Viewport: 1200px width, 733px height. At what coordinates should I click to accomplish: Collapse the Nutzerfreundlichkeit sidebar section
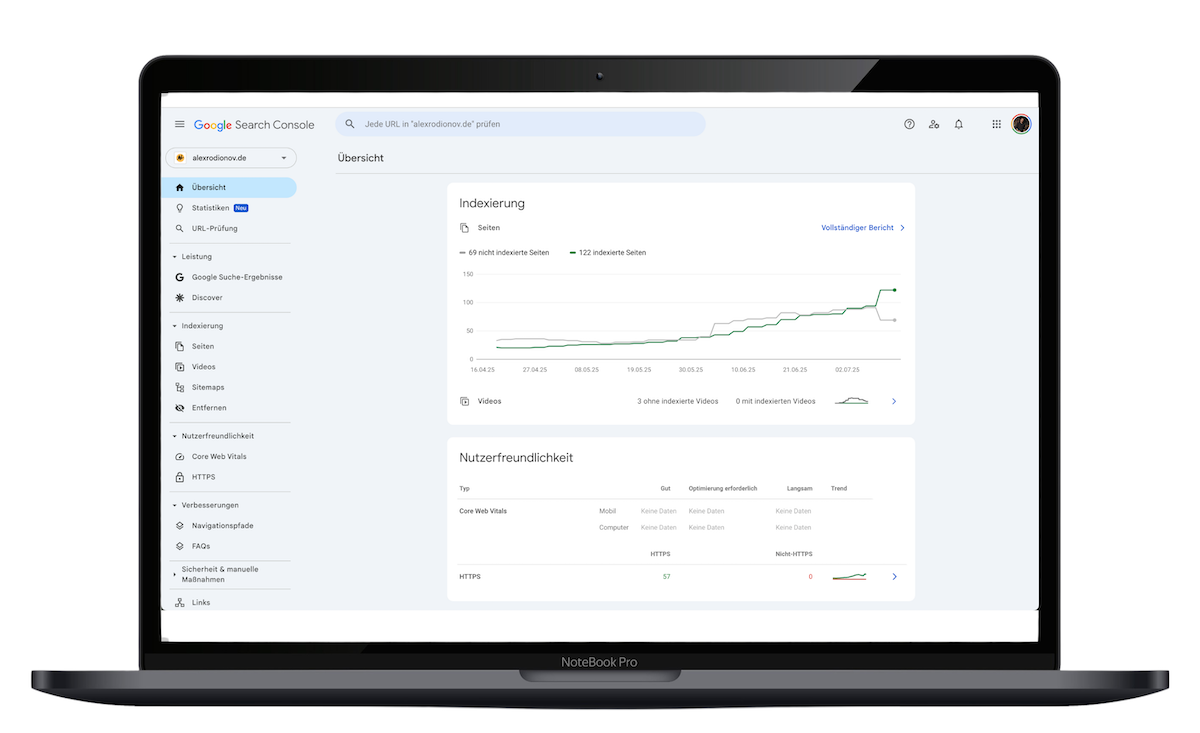click(174, 436)
